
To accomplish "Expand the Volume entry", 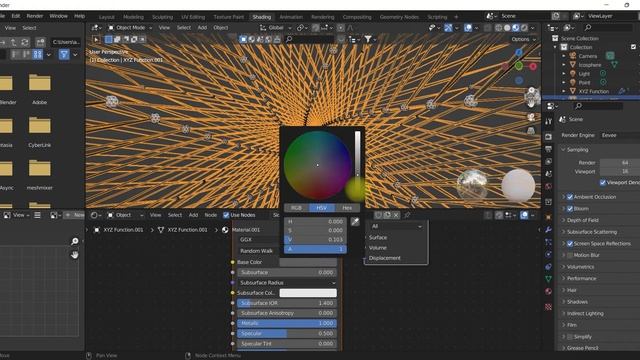I will [x=378, y=248].
